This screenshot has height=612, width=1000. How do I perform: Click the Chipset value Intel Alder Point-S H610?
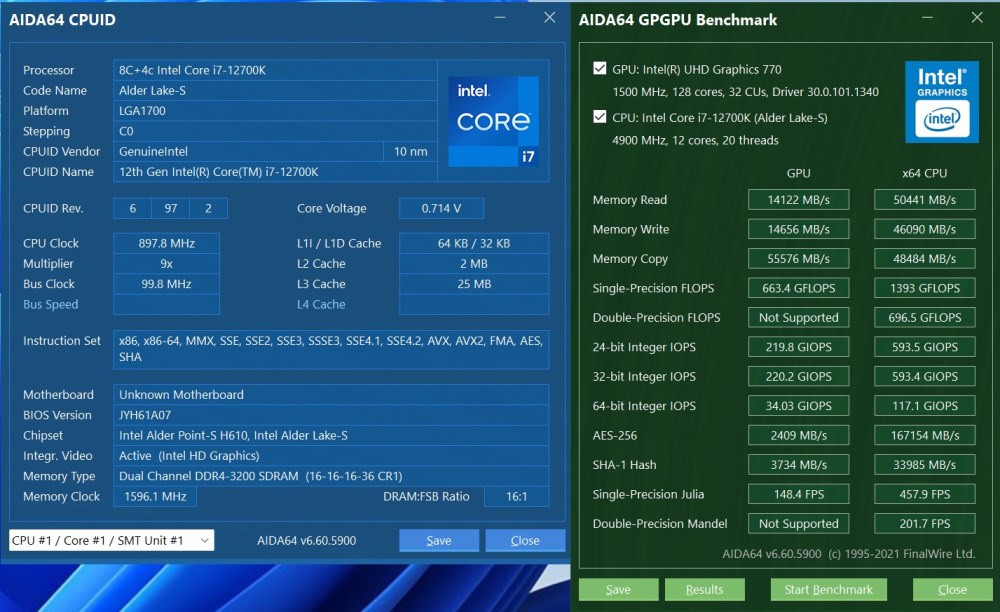coord(331,435)
